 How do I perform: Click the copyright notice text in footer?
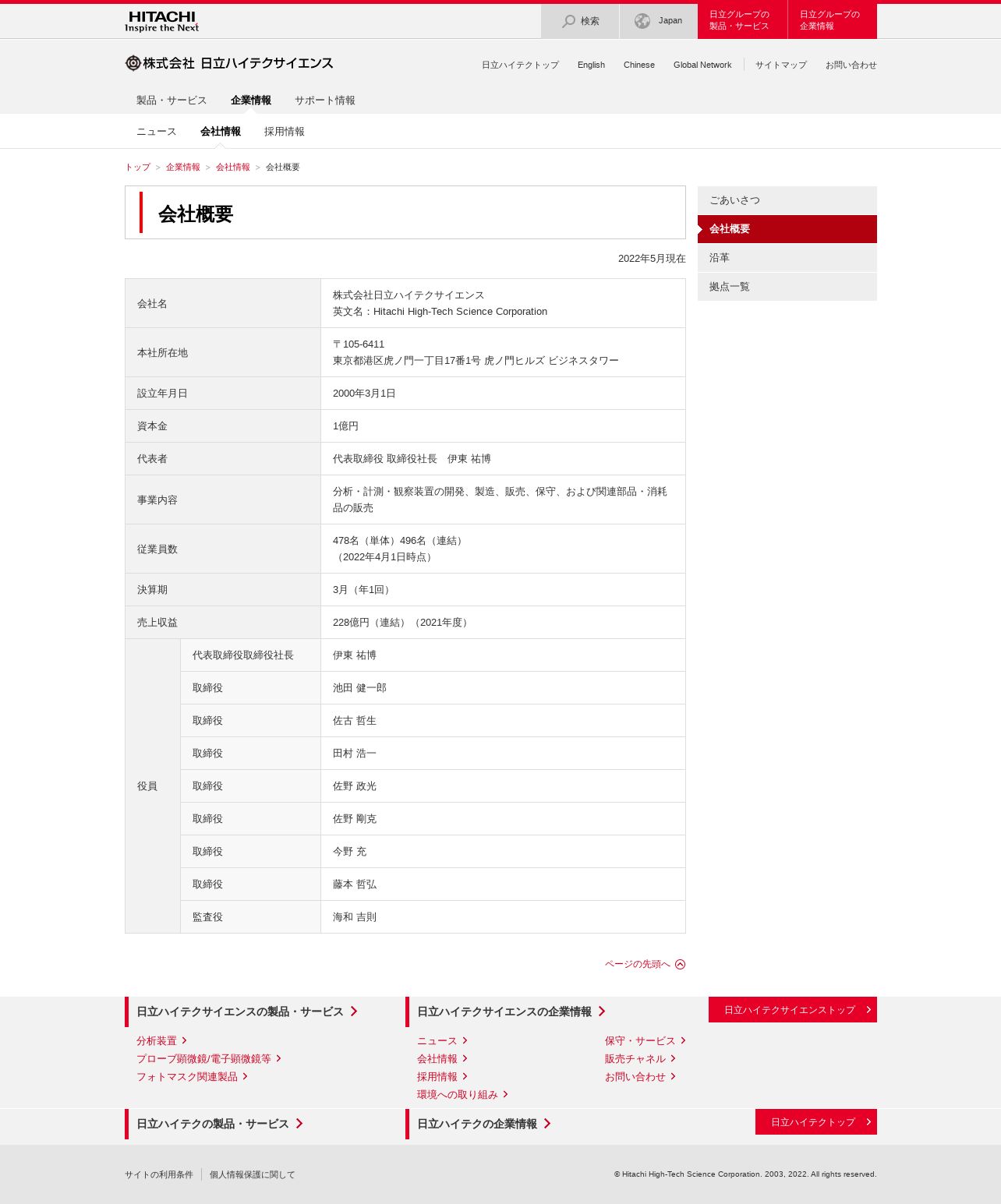coord(745,1174)
